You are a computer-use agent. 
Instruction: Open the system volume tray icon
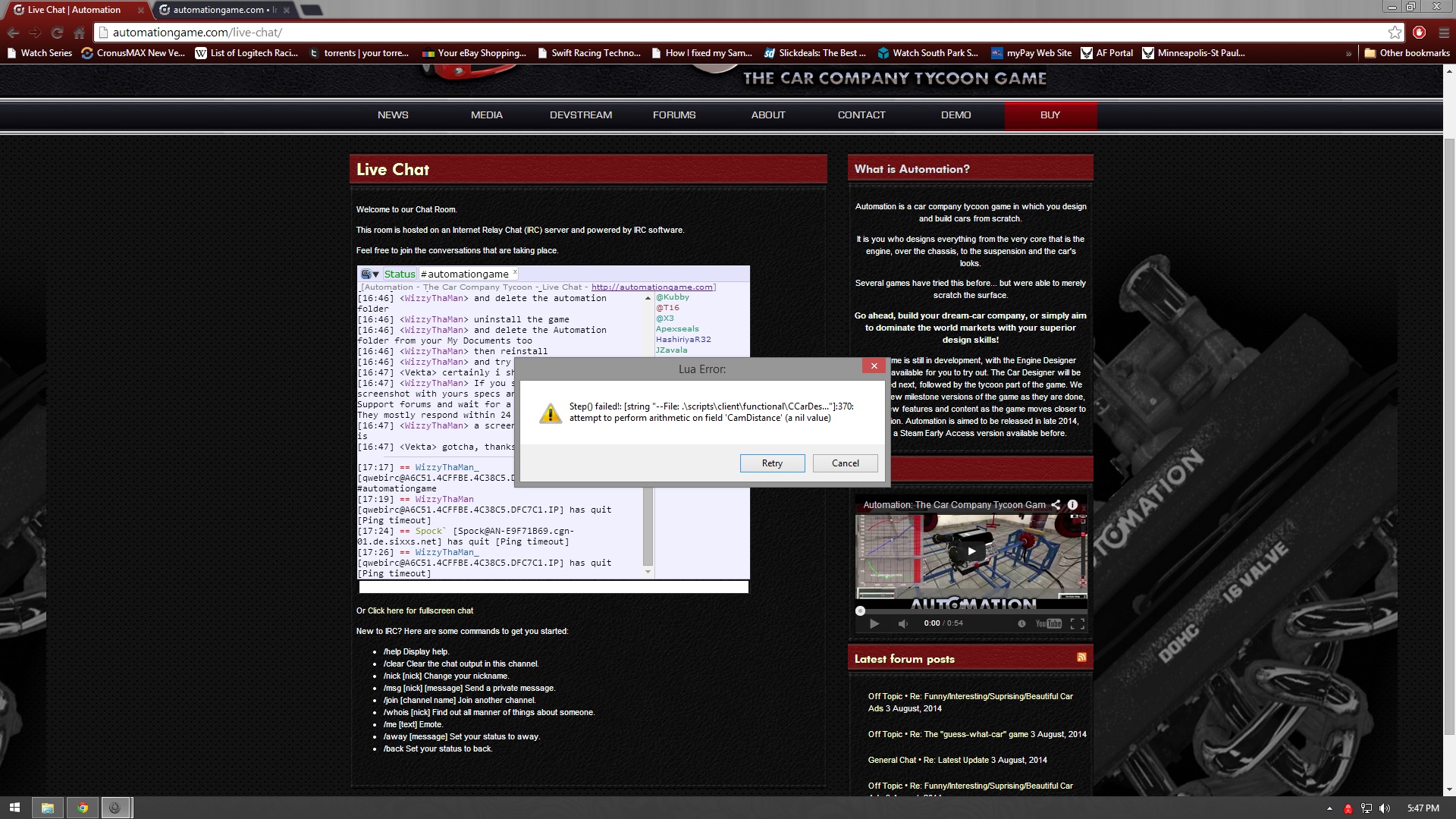[1385, 808]
